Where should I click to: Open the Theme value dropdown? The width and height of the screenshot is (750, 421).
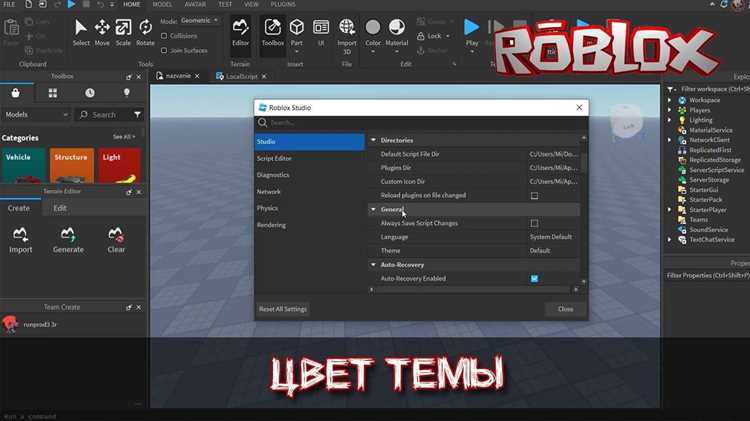tap(553, 251)
